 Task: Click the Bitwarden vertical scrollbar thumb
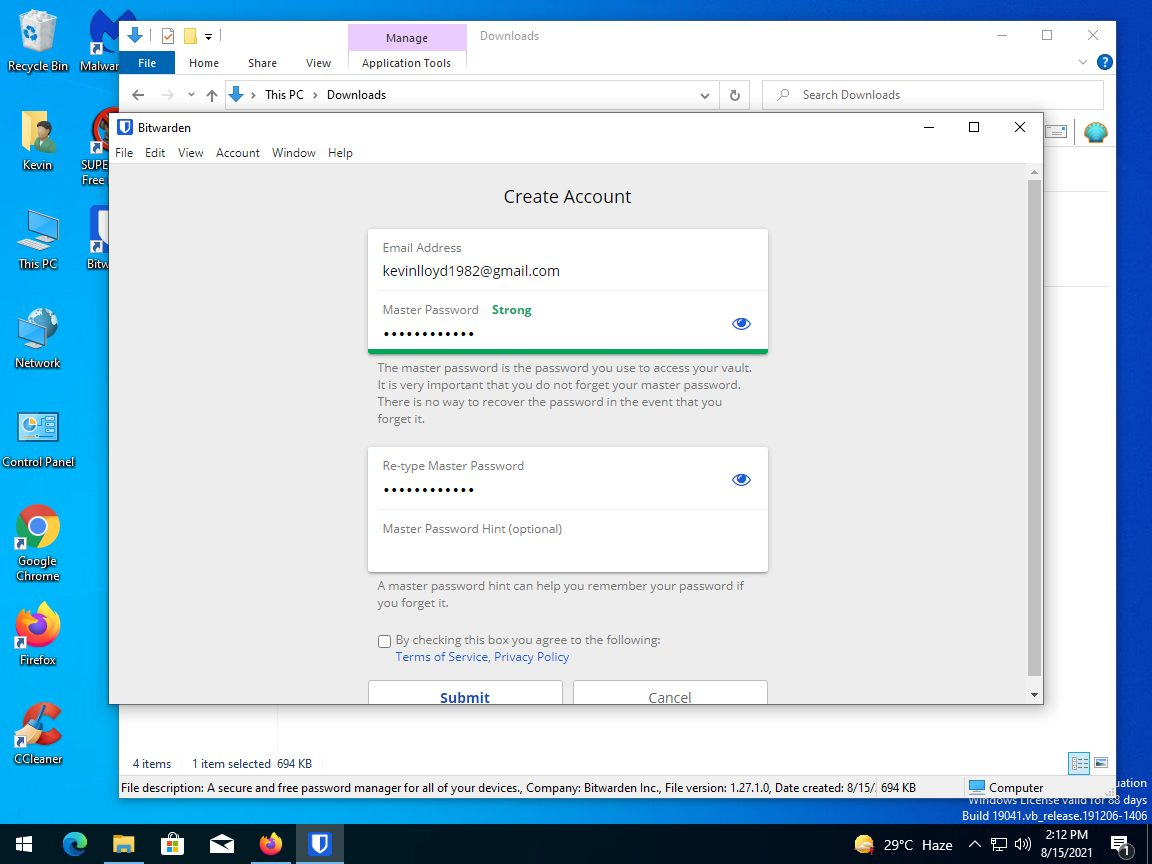coord(1034,428)
